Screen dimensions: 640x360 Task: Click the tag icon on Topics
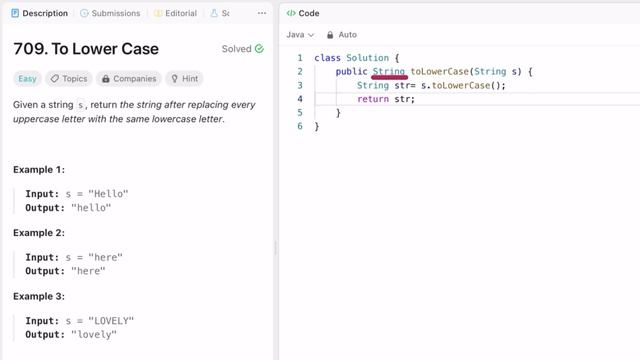(x=55, y=78)
